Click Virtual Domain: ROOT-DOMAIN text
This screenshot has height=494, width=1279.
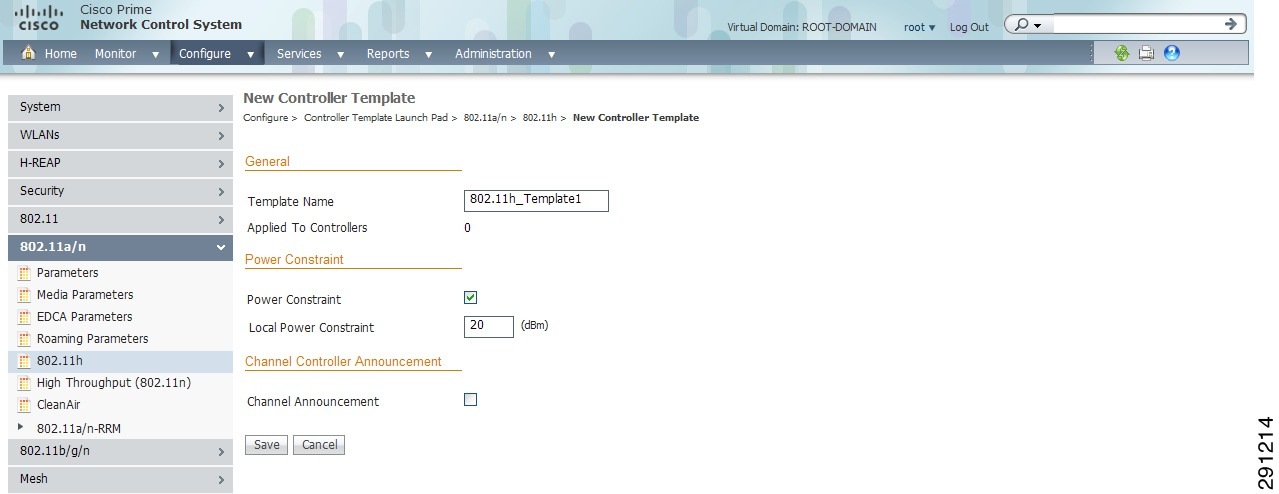(802, 27)
